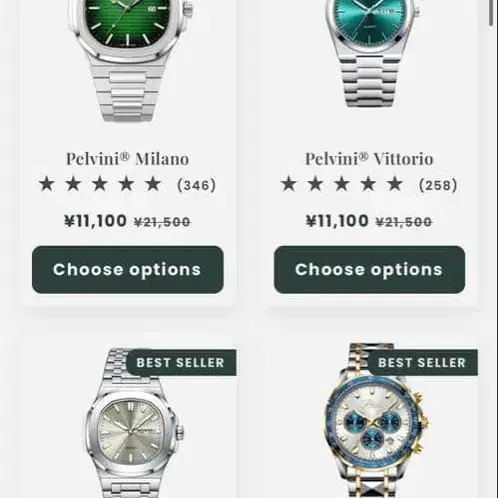Click the first star of Vittorio rating
This screenshot has height=498, width=498.
pyautogui.click(x=289, y=184)
